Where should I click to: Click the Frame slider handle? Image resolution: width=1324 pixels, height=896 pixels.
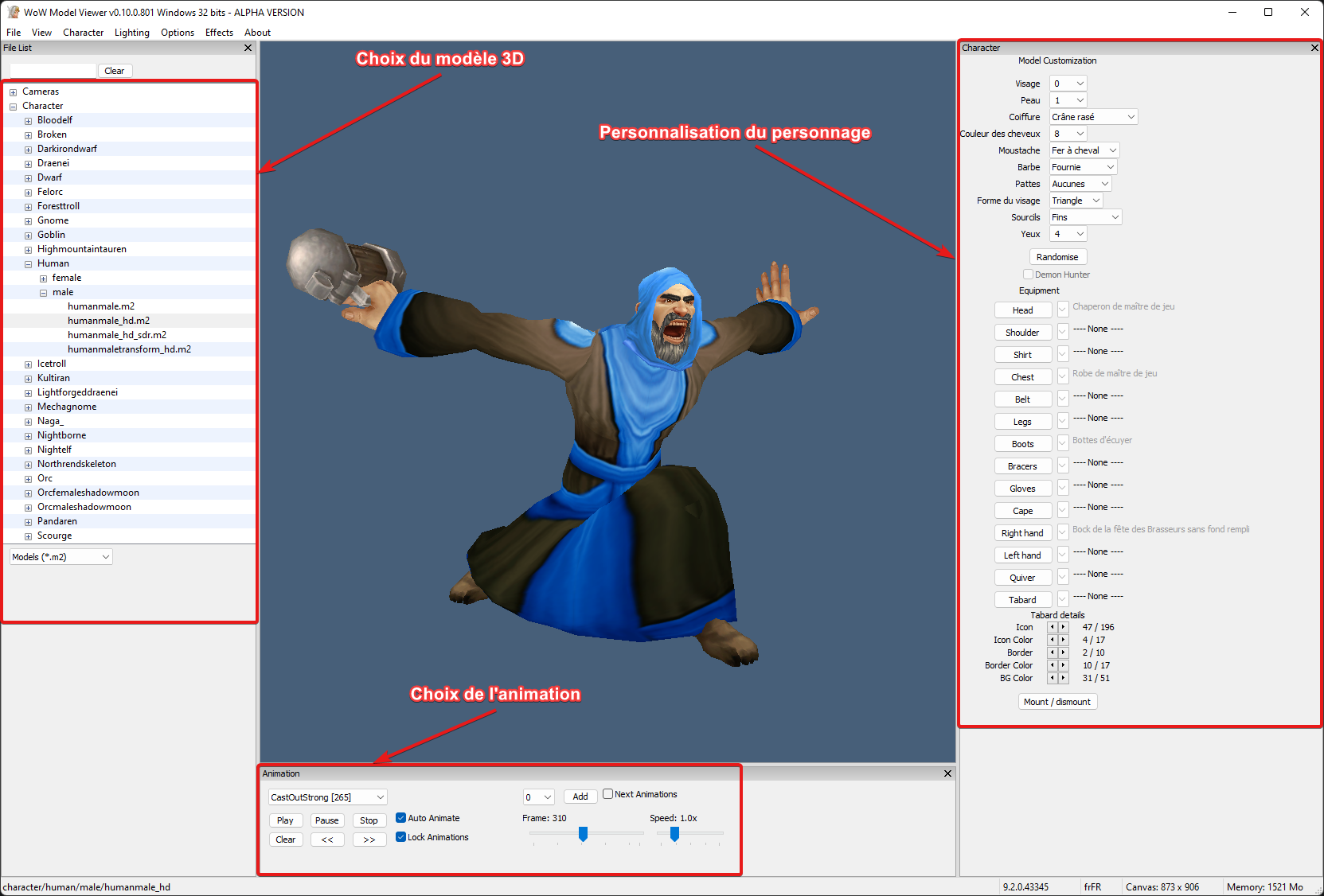click(x=583, y=834)
